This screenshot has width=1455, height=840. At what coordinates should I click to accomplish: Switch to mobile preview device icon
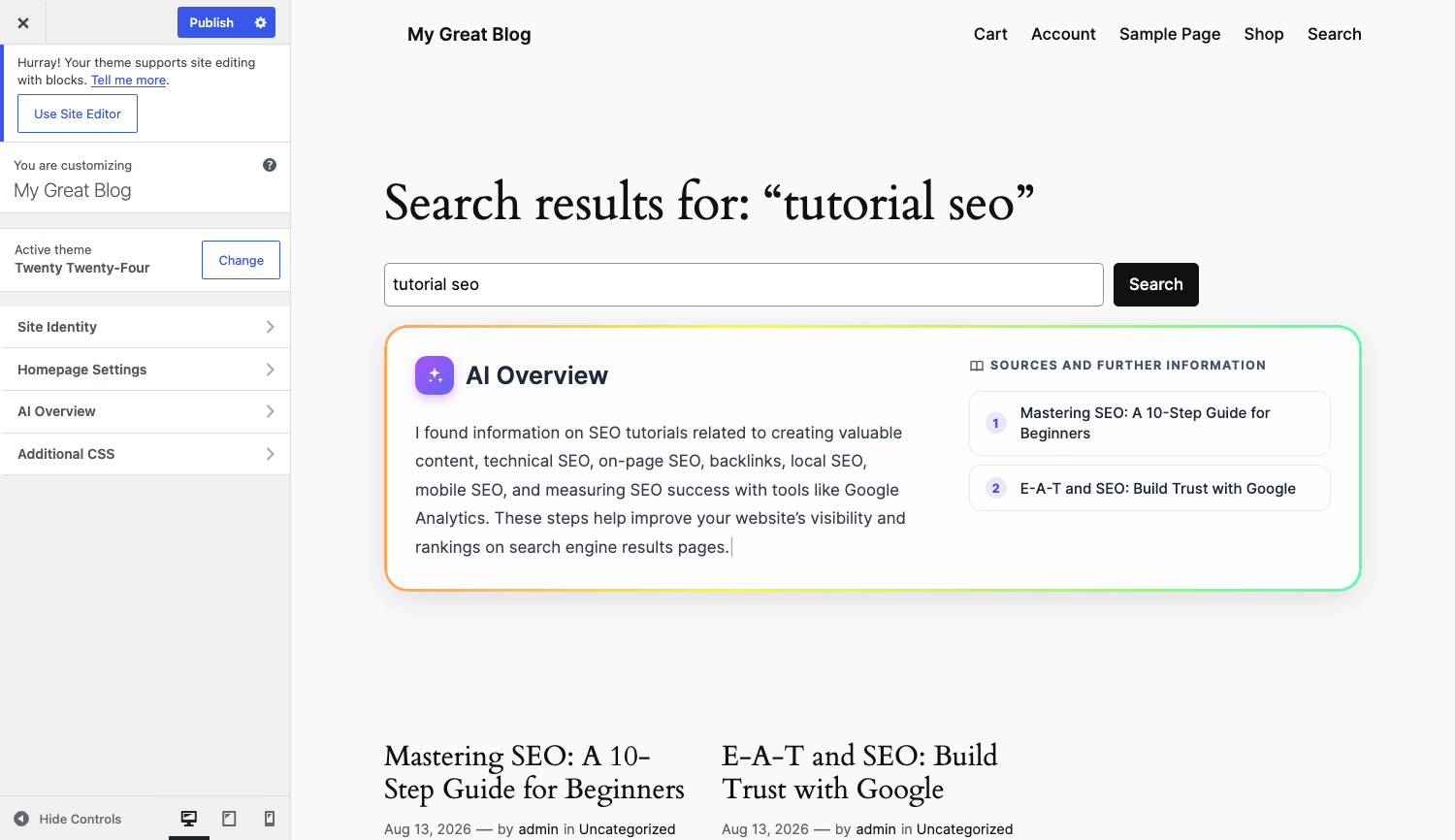270,819
